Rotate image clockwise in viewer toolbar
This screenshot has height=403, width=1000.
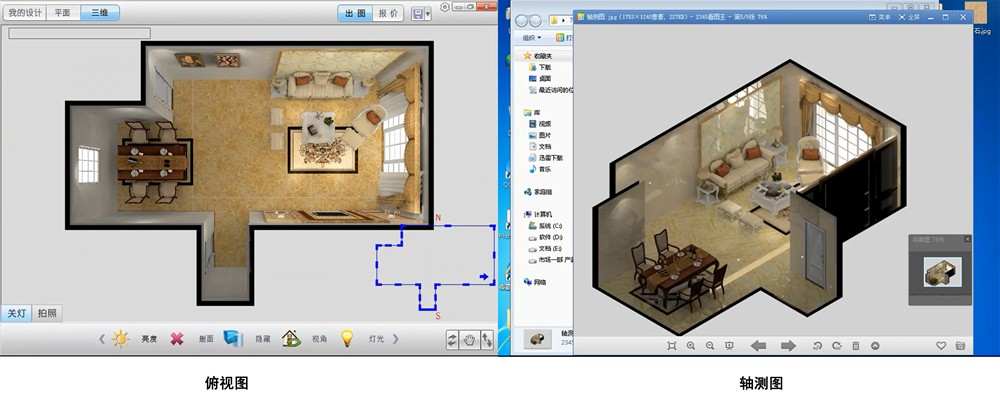[835, 346]
